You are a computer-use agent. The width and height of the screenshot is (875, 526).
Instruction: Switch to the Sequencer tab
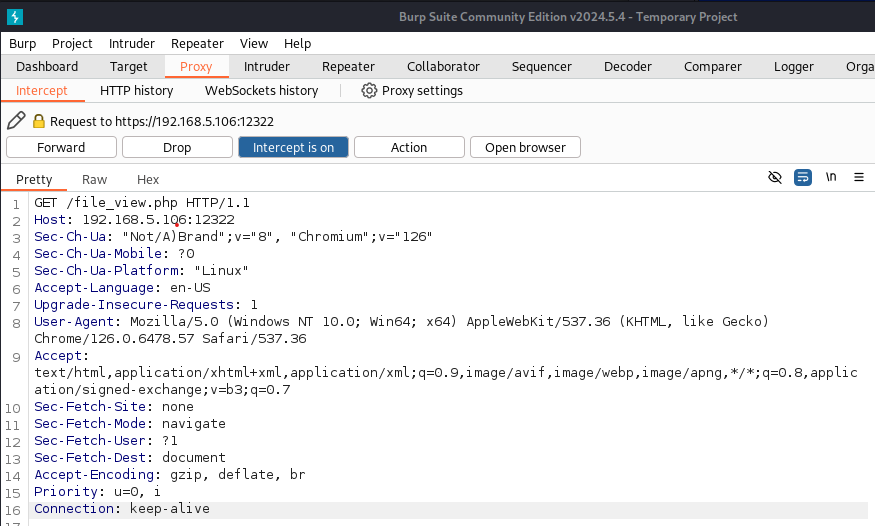pos(541,66)
